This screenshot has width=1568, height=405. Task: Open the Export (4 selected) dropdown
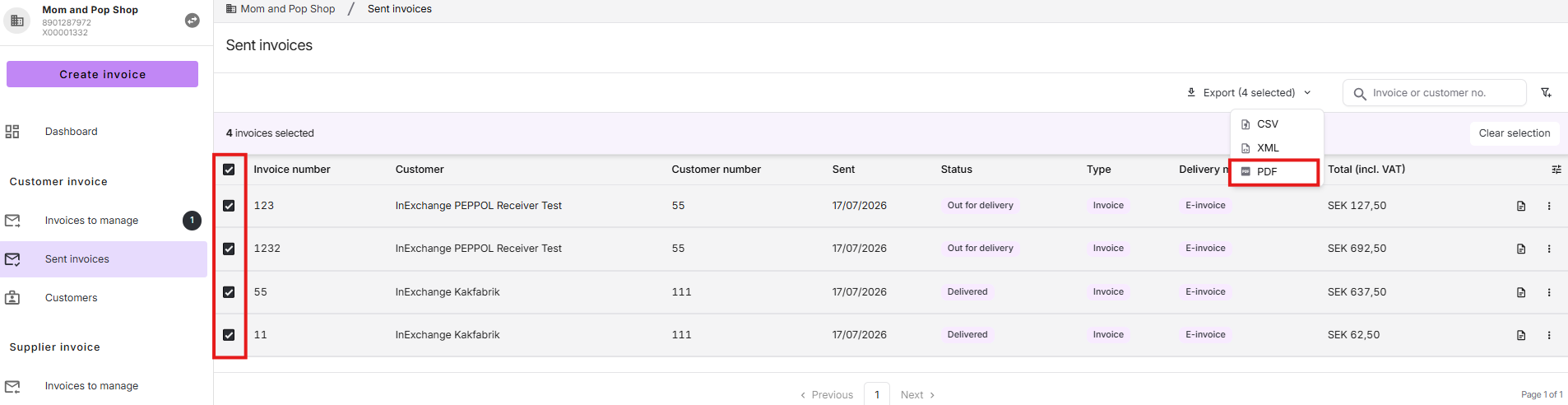click(1249, 93)
